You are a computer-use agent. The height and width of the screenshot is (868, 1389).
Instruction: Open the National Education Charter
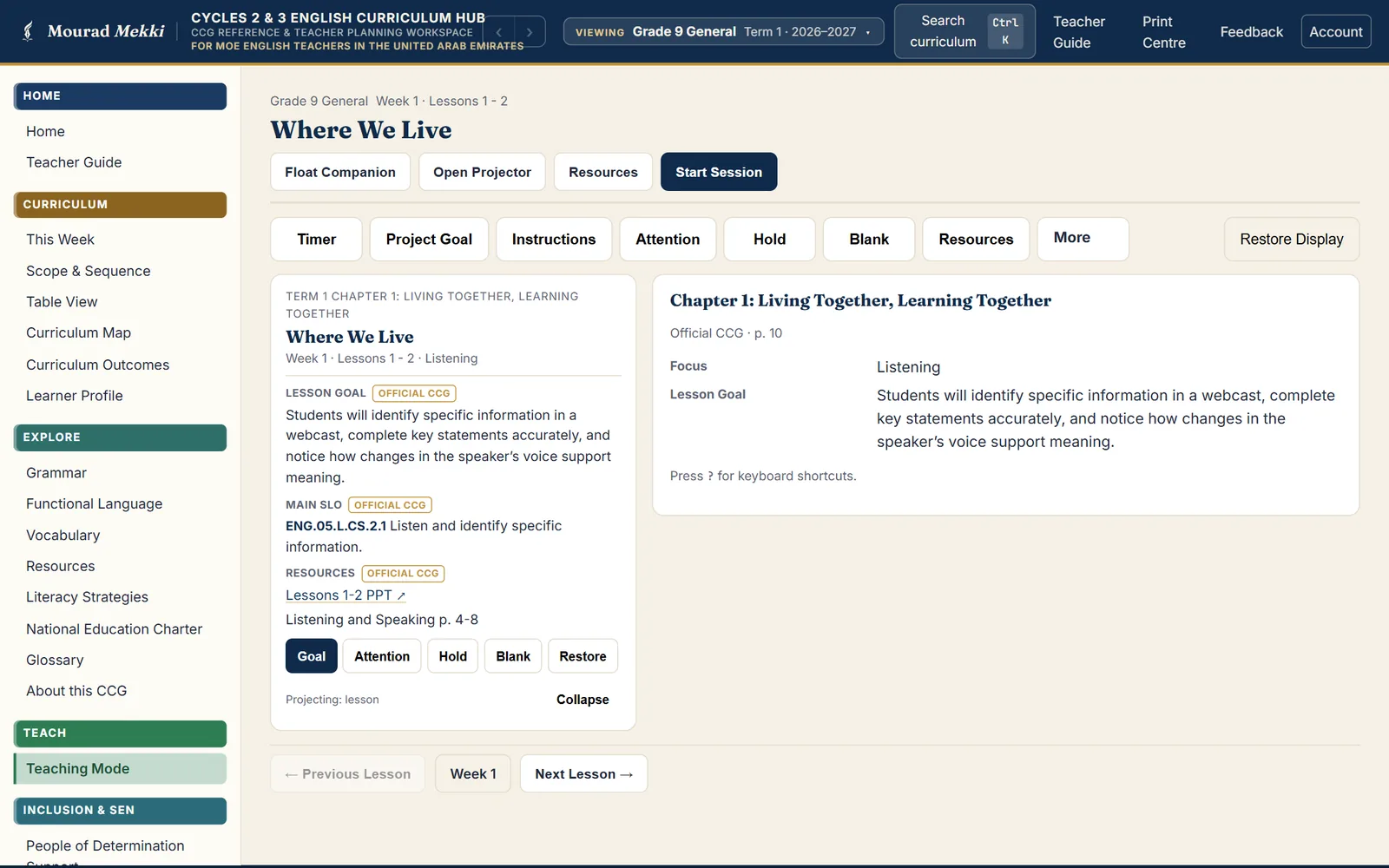pyautogui.click(x=114, y=629)
